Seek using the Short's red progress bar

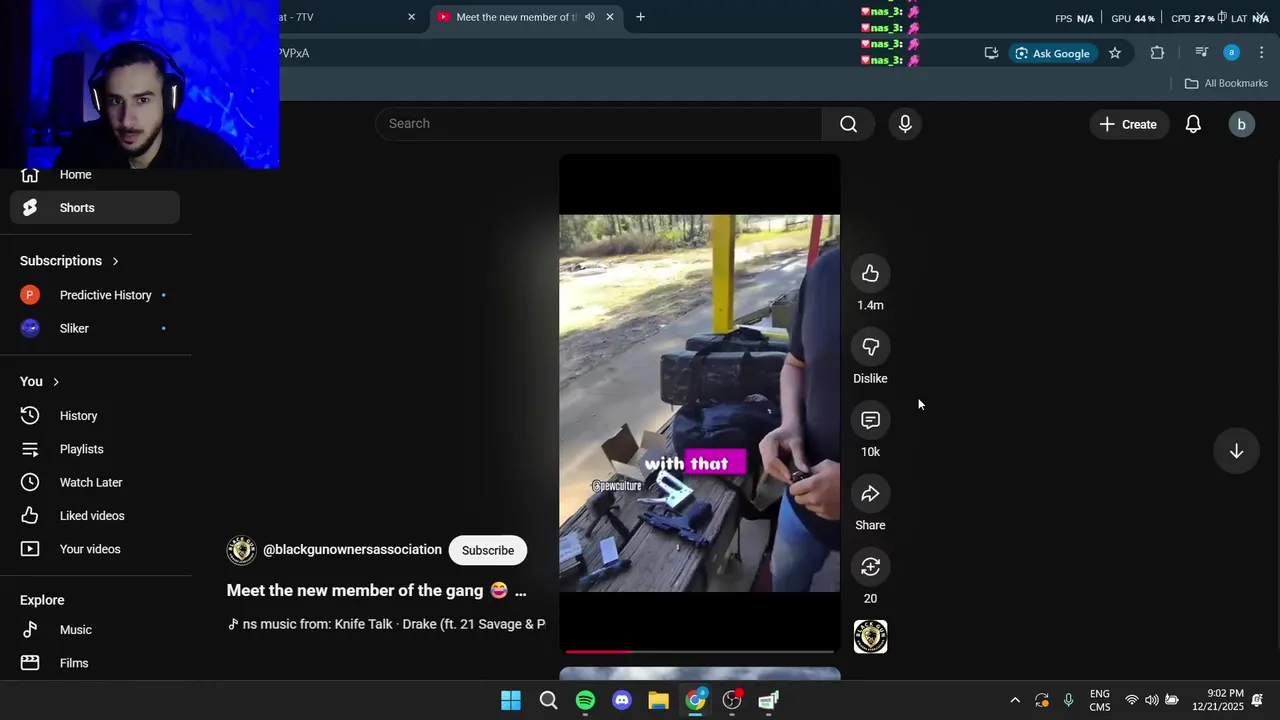(x=699, y=651)
